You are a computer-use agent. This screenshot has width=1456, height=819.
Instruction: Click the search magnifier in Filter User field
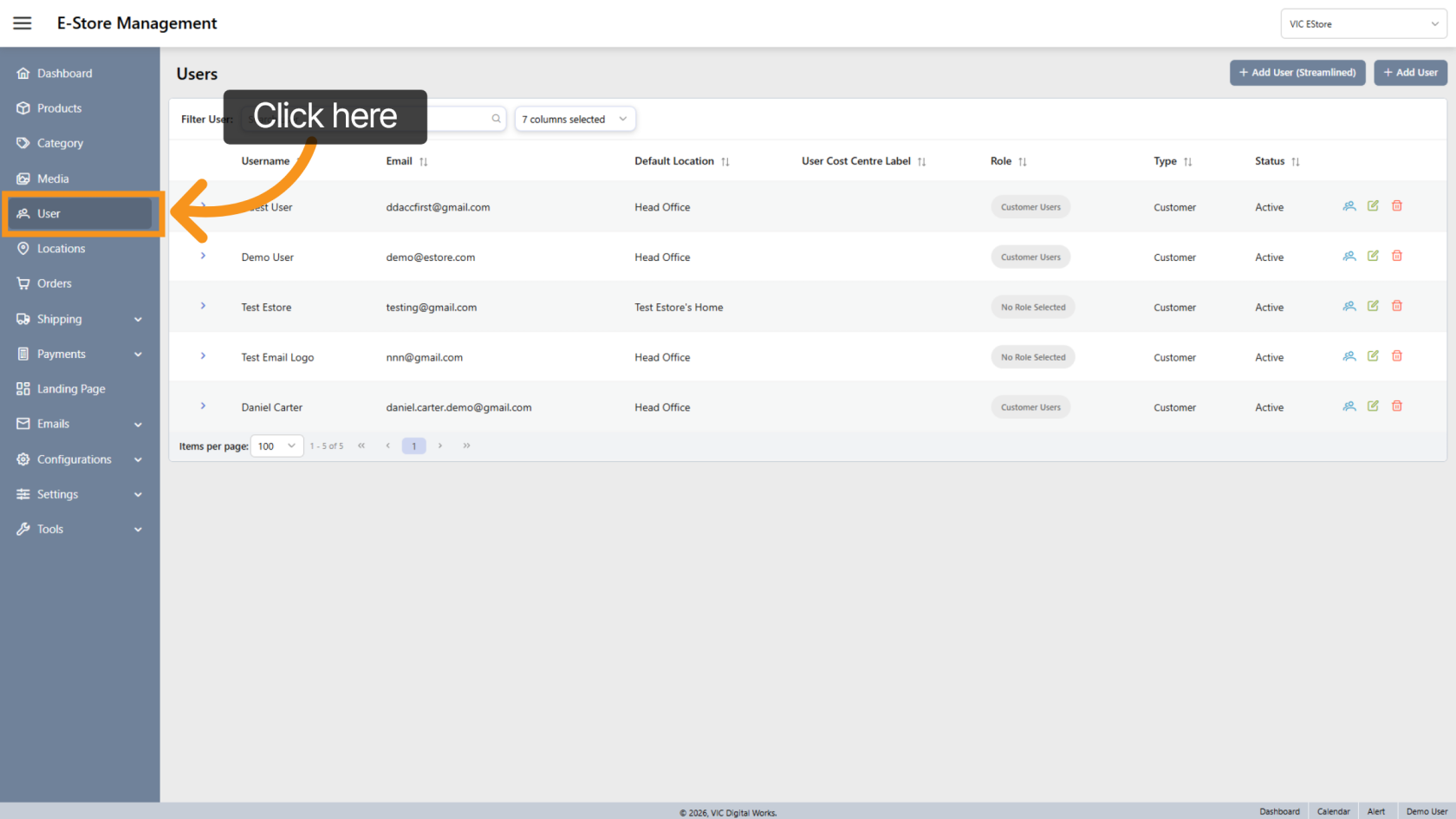pyautogui.click(x=495, y=119)
